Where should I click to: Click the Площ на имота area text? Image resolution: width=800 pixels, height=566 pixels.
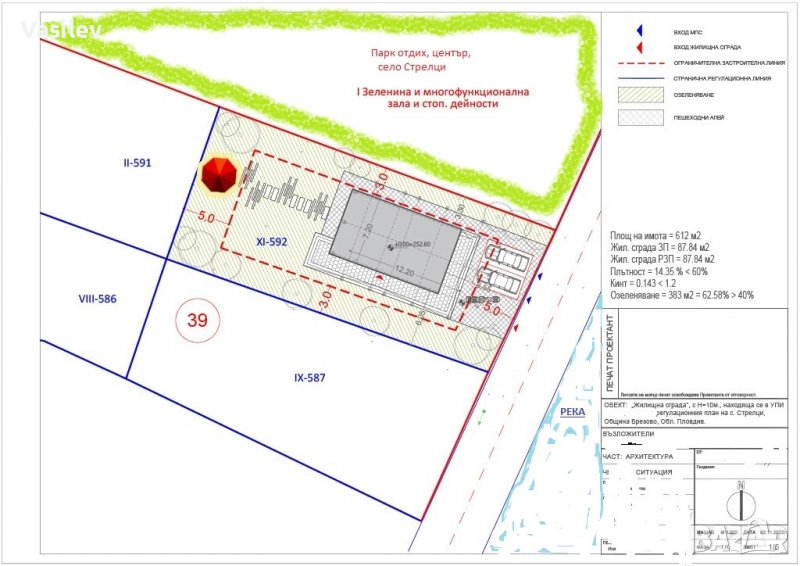pyautogui.click(x=660, y=232)
